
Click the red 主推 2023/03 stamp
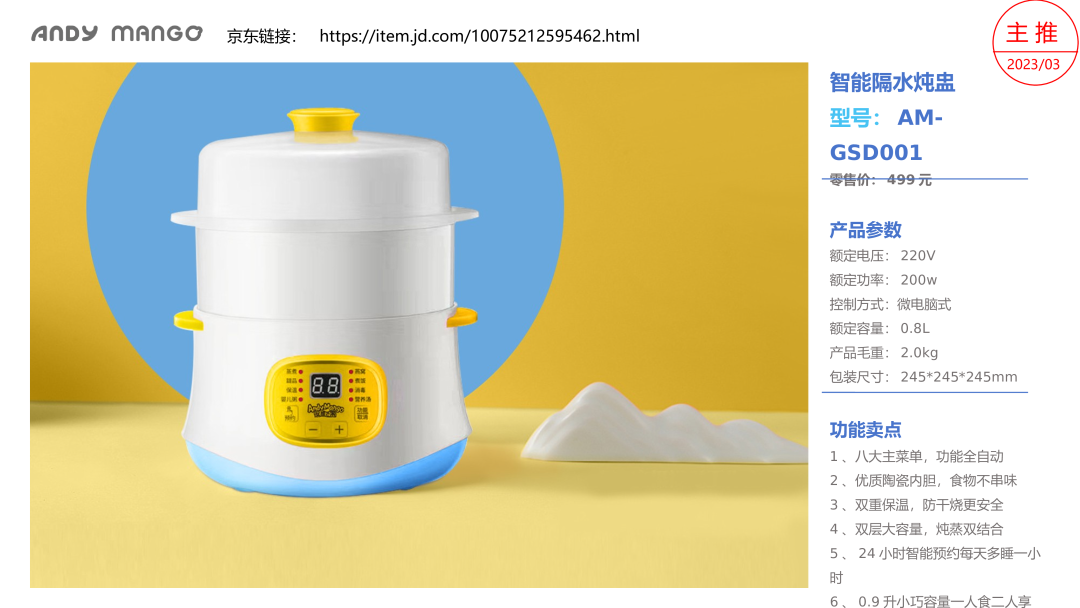click(x=1034, y=43)
